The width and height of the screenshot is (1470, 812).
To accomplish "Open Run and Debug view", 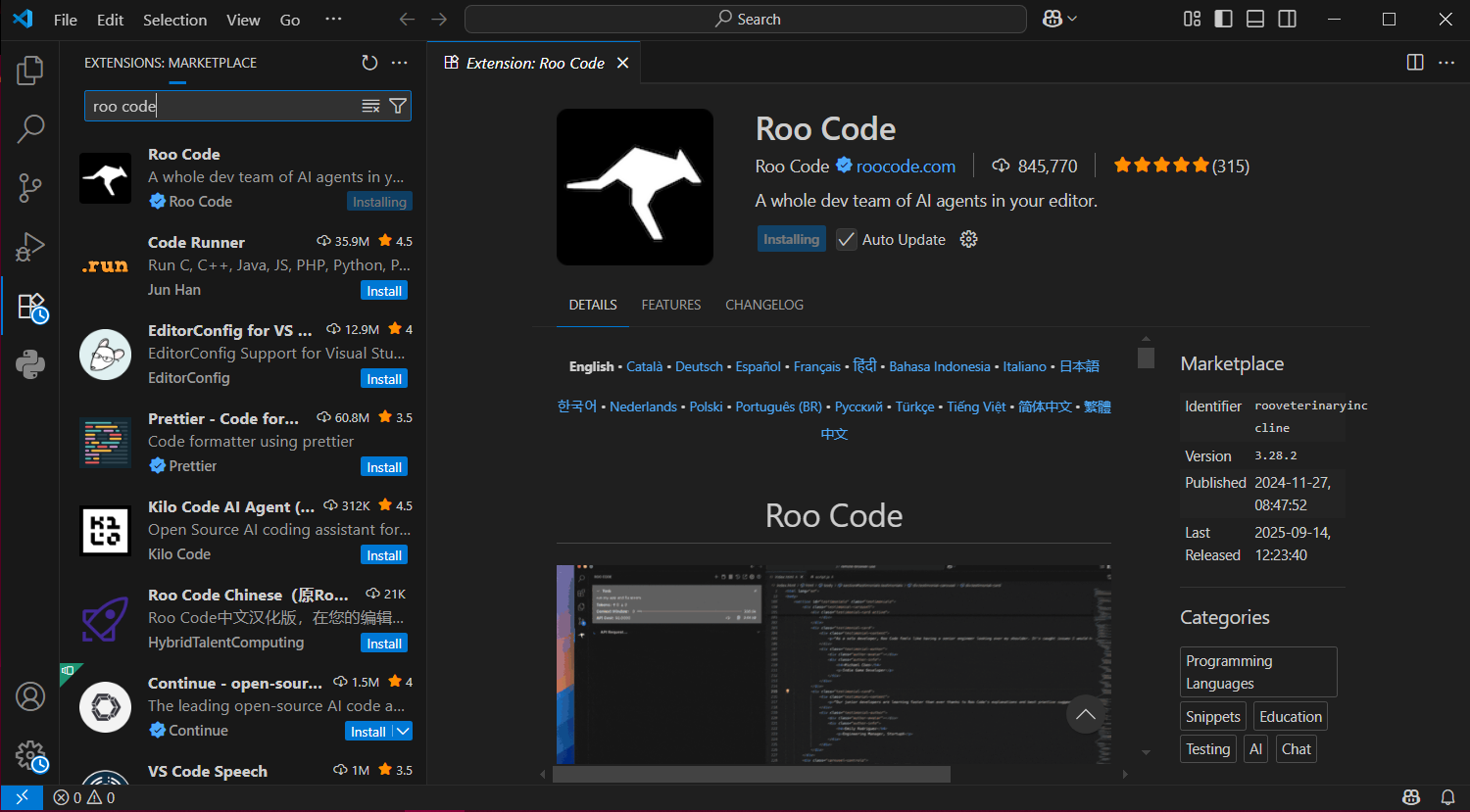I will (30, 247).
